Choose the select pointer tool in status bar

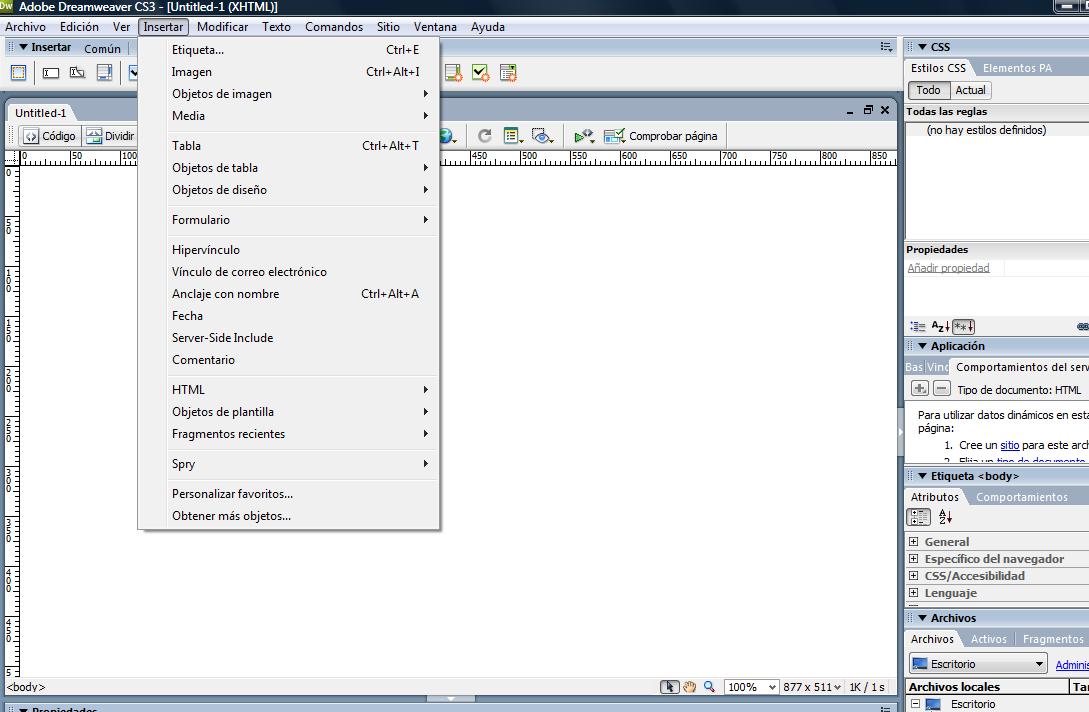coord(670,687)
